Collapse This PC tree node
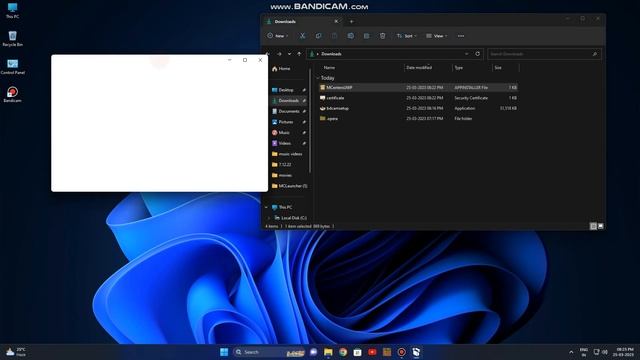The width and height of the screenshot is (640, 360). [x=267, y=207]
